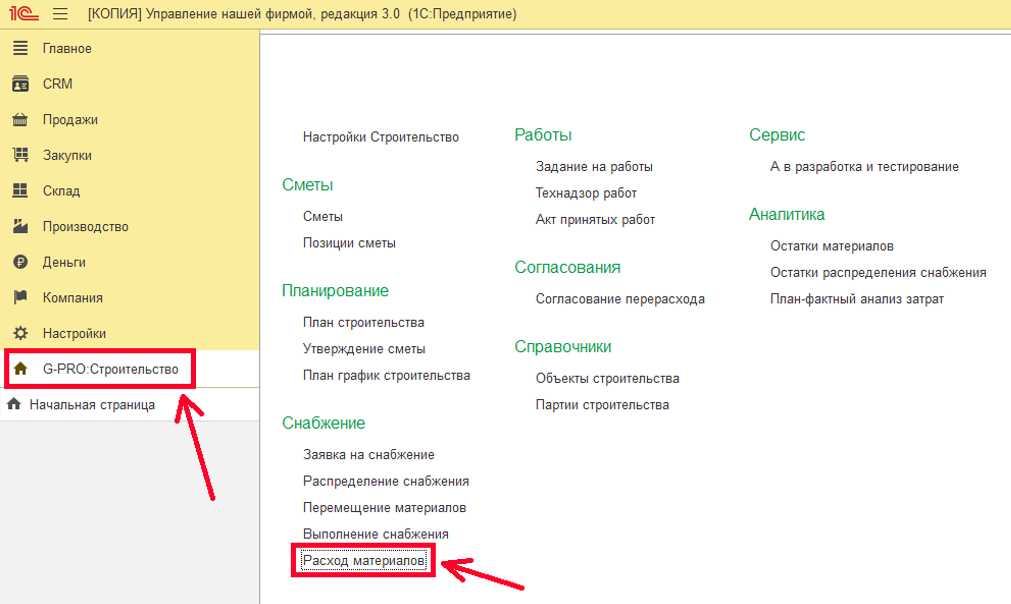Open the G-PRO:Строительство section

tap(110, 369)
